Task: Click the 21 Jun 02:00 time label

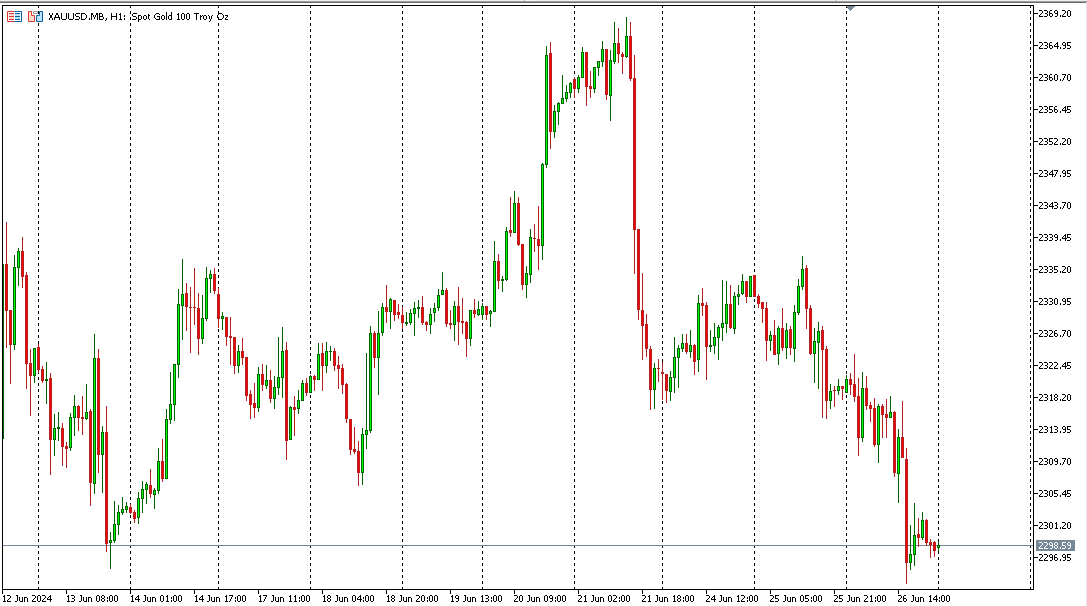Action: tap(604, 598)
